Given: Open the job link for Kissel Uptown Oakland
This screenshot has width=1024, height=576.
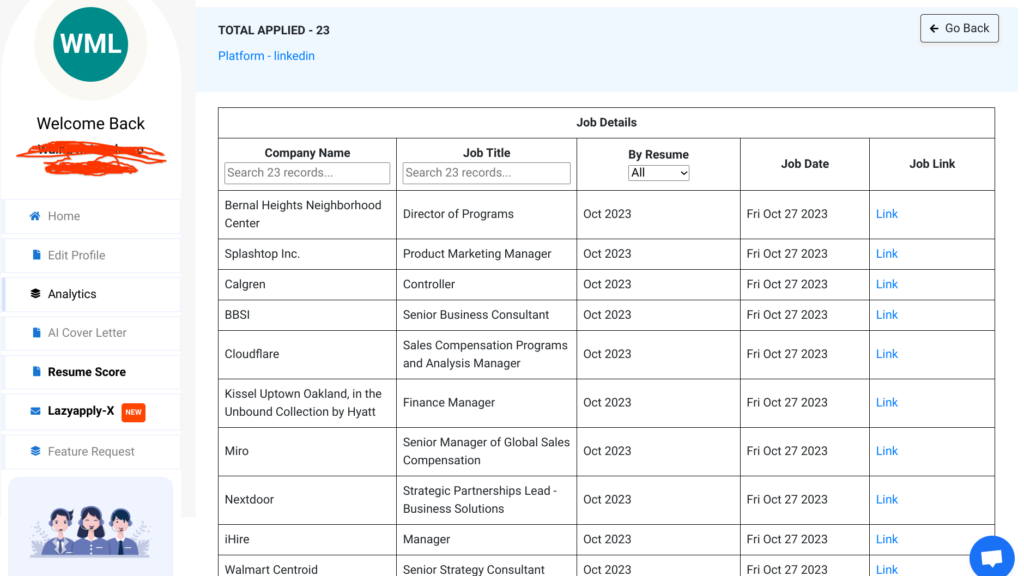Looking at the screenshot, I should [x=887, y=403].
